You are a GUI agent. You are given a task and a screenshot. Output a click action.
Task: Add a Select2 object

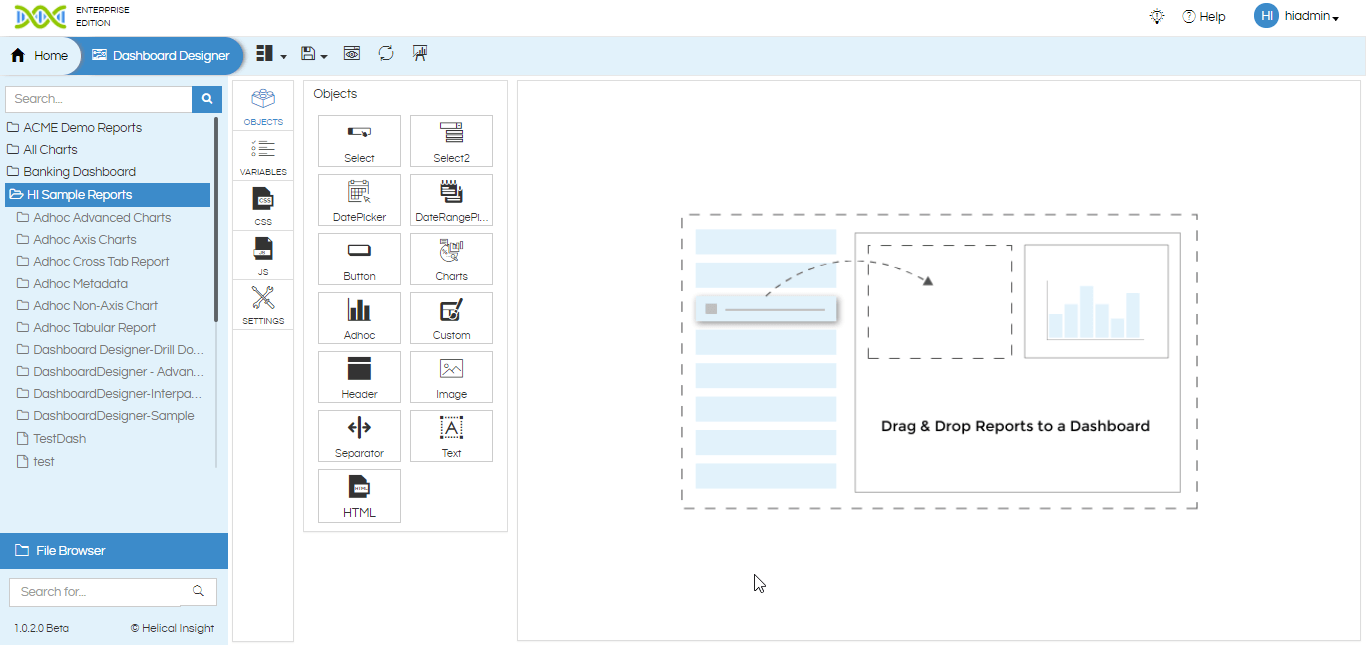click(x=451, y=141)
